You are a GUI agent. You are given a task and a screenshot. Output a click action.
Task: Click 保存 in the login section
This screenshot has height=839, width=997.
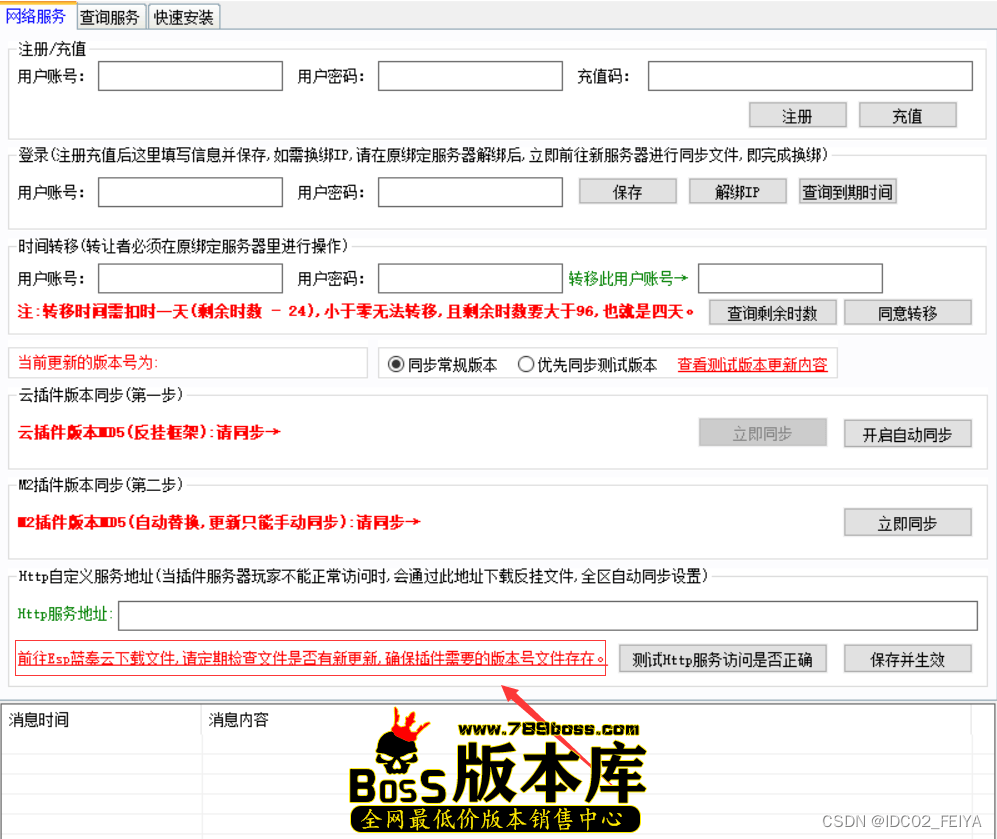click(x=627, y=192)
